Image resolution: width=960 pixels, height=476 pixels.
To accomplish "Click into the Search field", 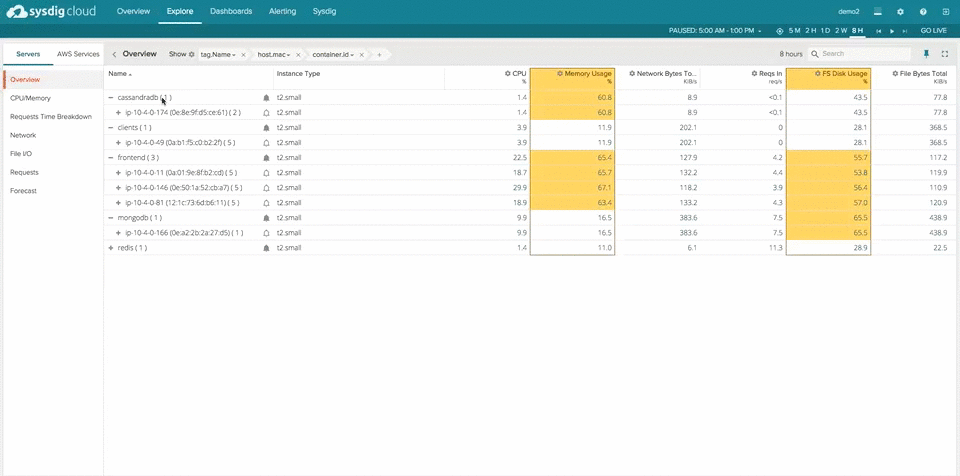I will [x=859, y=54].
